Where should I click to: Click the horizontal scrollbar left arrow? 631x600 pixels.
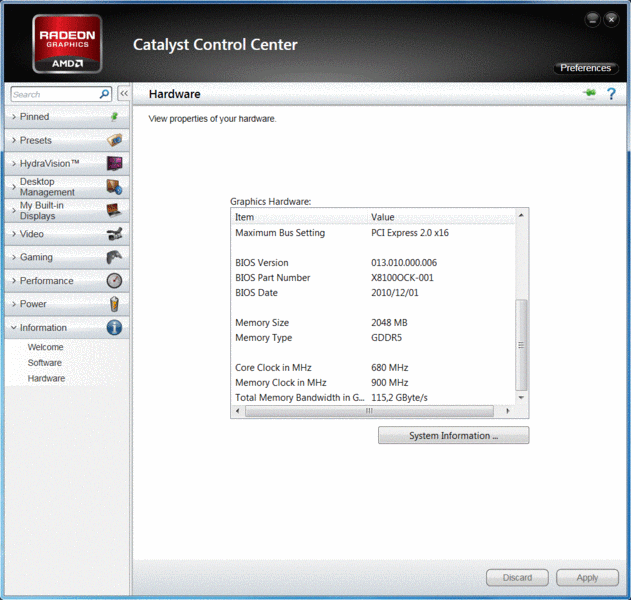[x=237, y=411]
